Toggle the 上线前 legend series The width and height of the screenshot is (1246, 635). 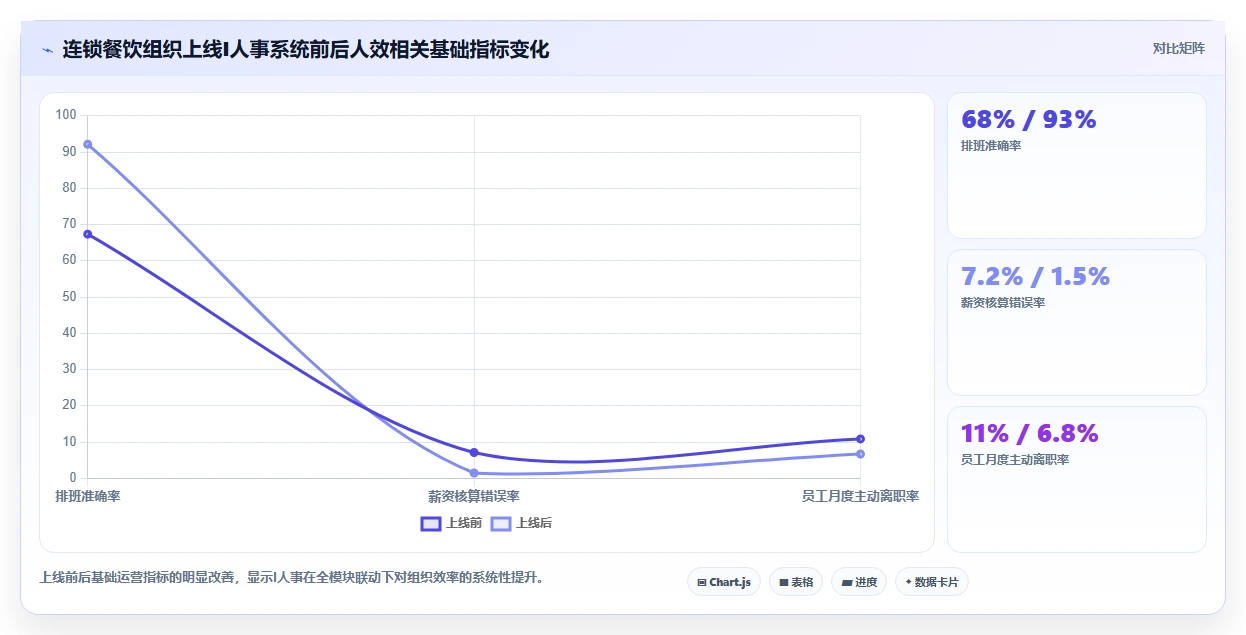point(451,523)
